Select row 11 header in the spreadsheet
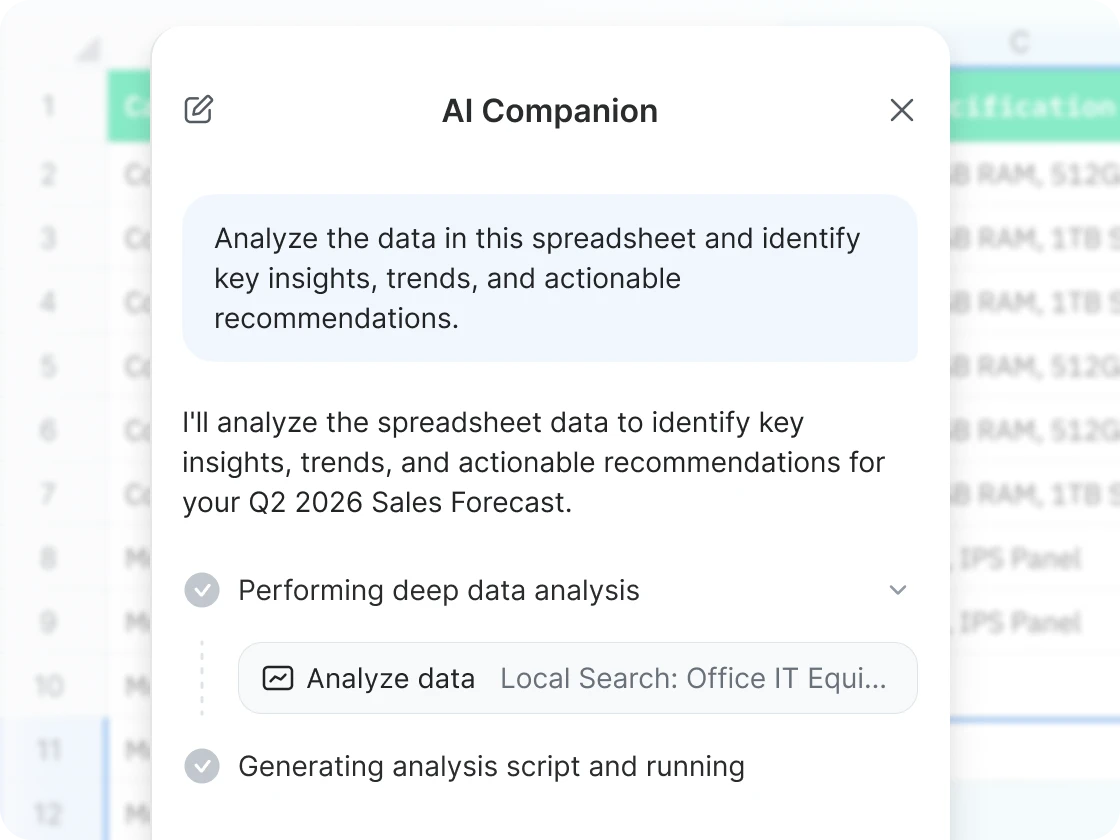 tap(50, 750)
